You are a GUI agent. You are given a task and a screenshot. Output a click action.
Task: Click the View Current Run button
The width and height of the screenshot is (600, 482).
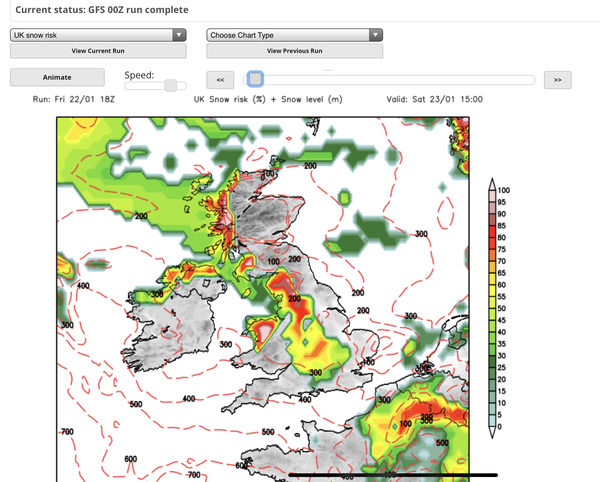pos(98,50)
